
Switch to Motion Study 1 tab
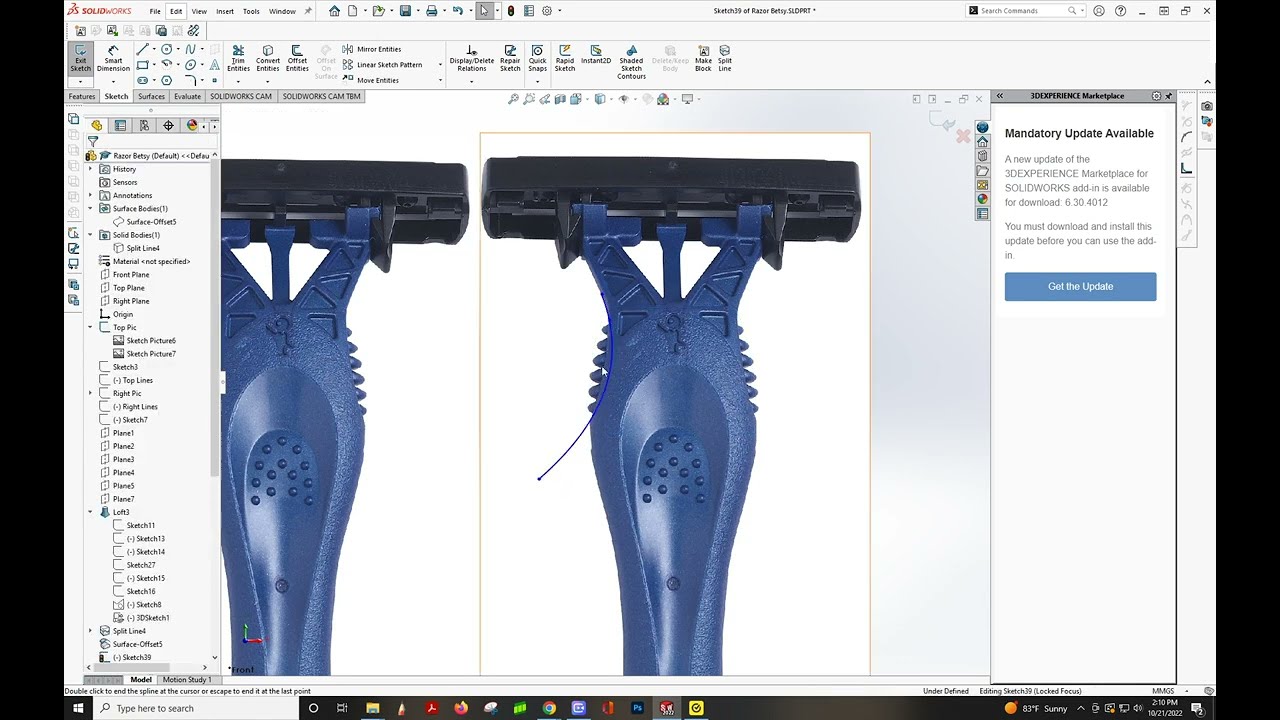pos(187,680)
